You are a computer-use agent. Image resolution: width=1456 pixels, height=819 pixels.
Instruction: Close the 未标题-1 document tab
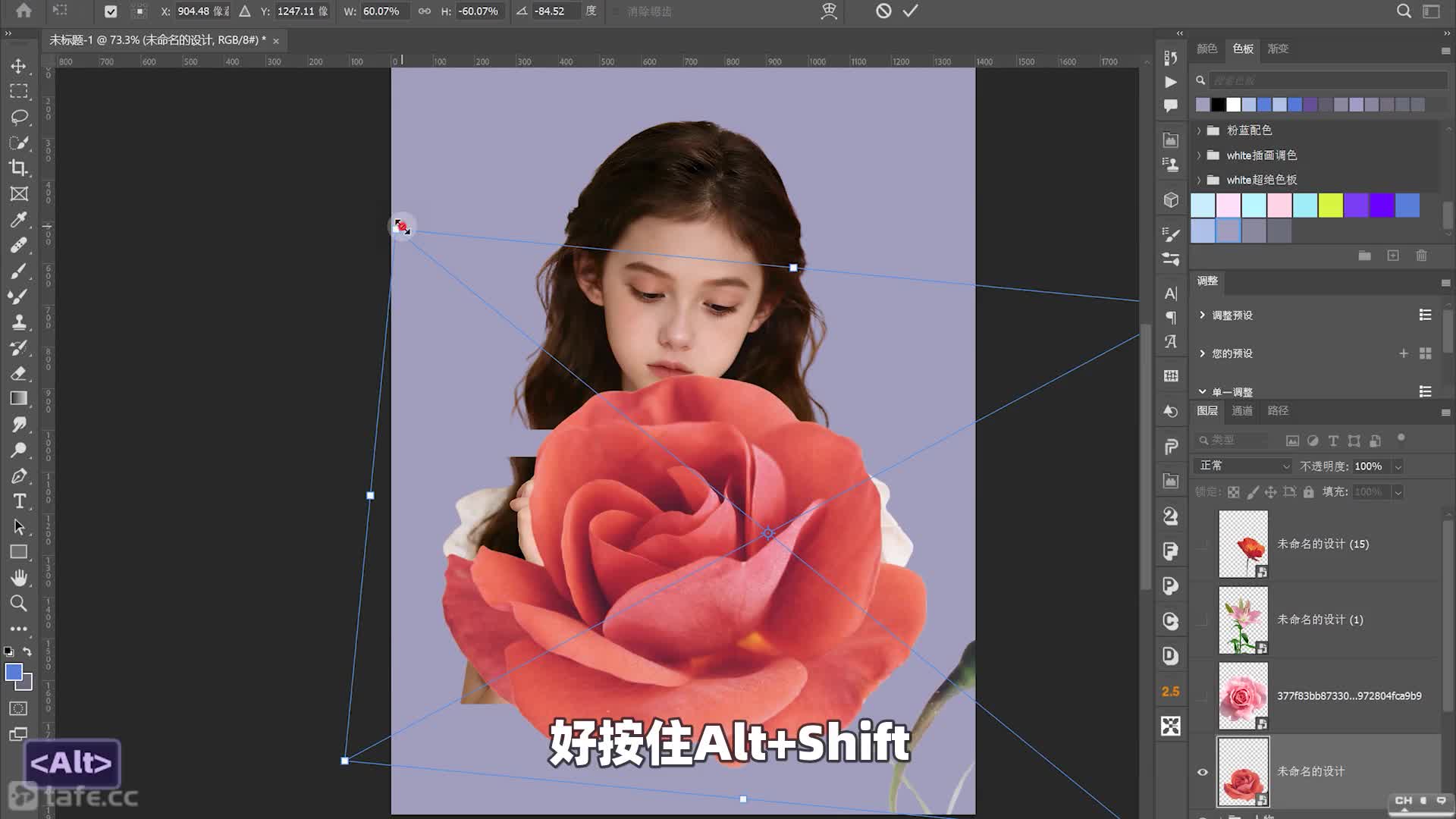click(276, 41)
